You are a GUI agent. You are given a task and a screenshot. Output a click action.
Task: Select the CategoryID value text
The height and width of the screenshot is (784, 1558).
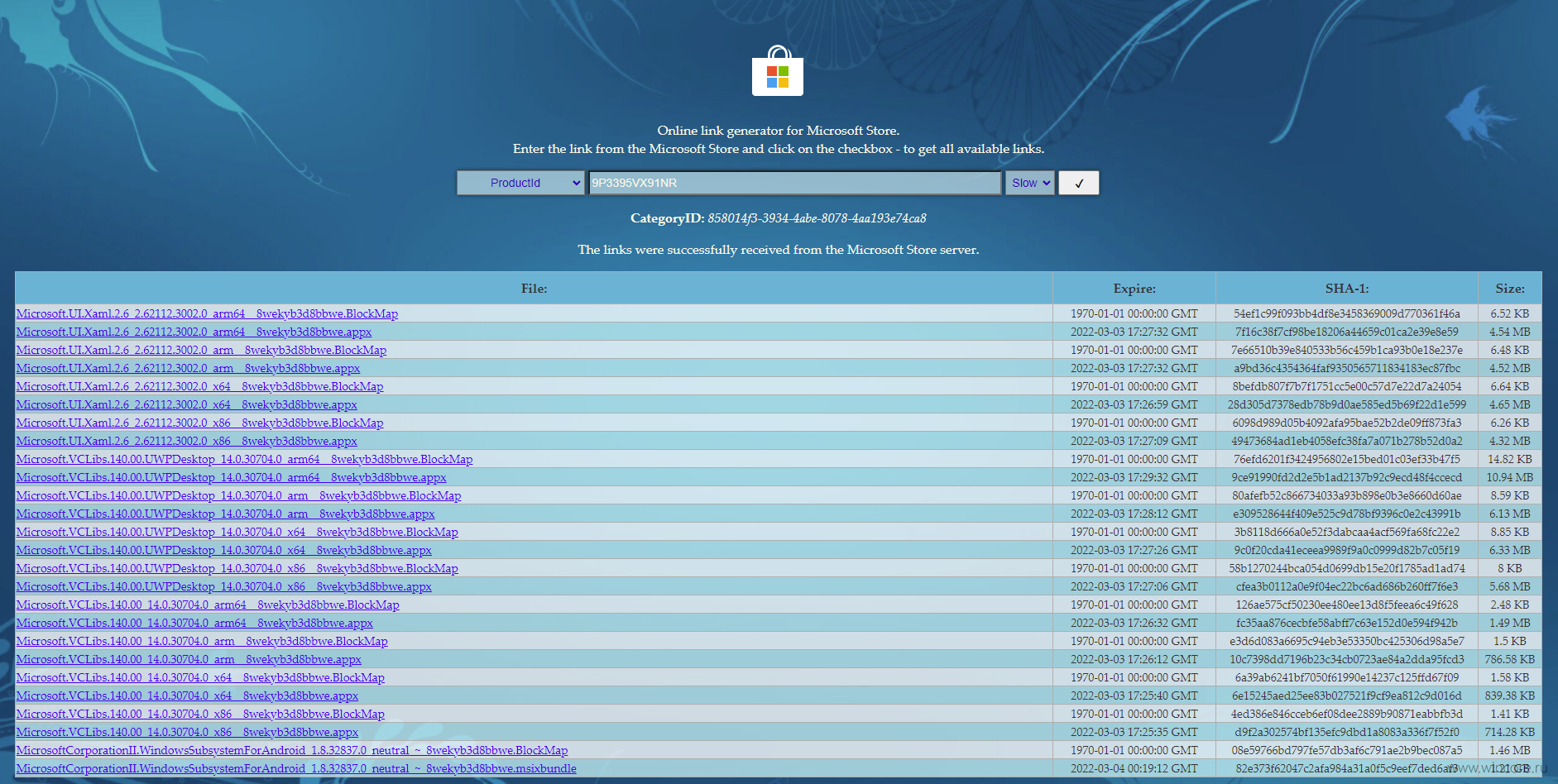(817, 218)
